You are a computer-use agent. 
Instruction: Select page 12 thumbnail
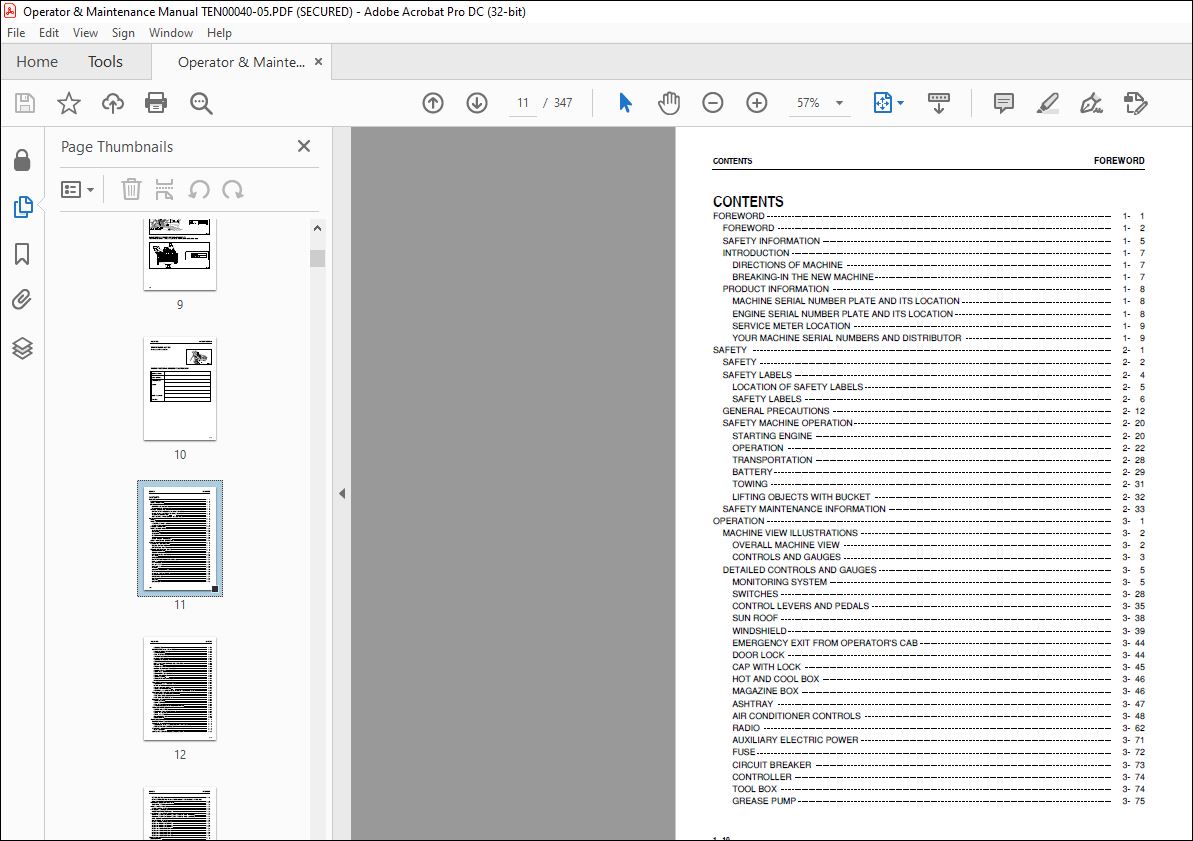pos(180,689)
